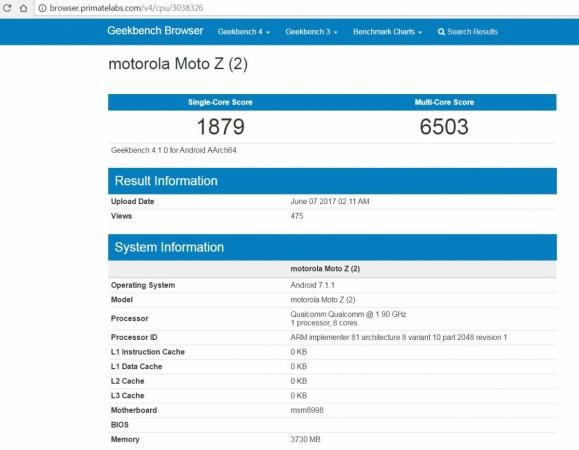Click the System Information section header
Image resolution: width=579 pixels, height=450 pixels.
[x=332, y=247]
